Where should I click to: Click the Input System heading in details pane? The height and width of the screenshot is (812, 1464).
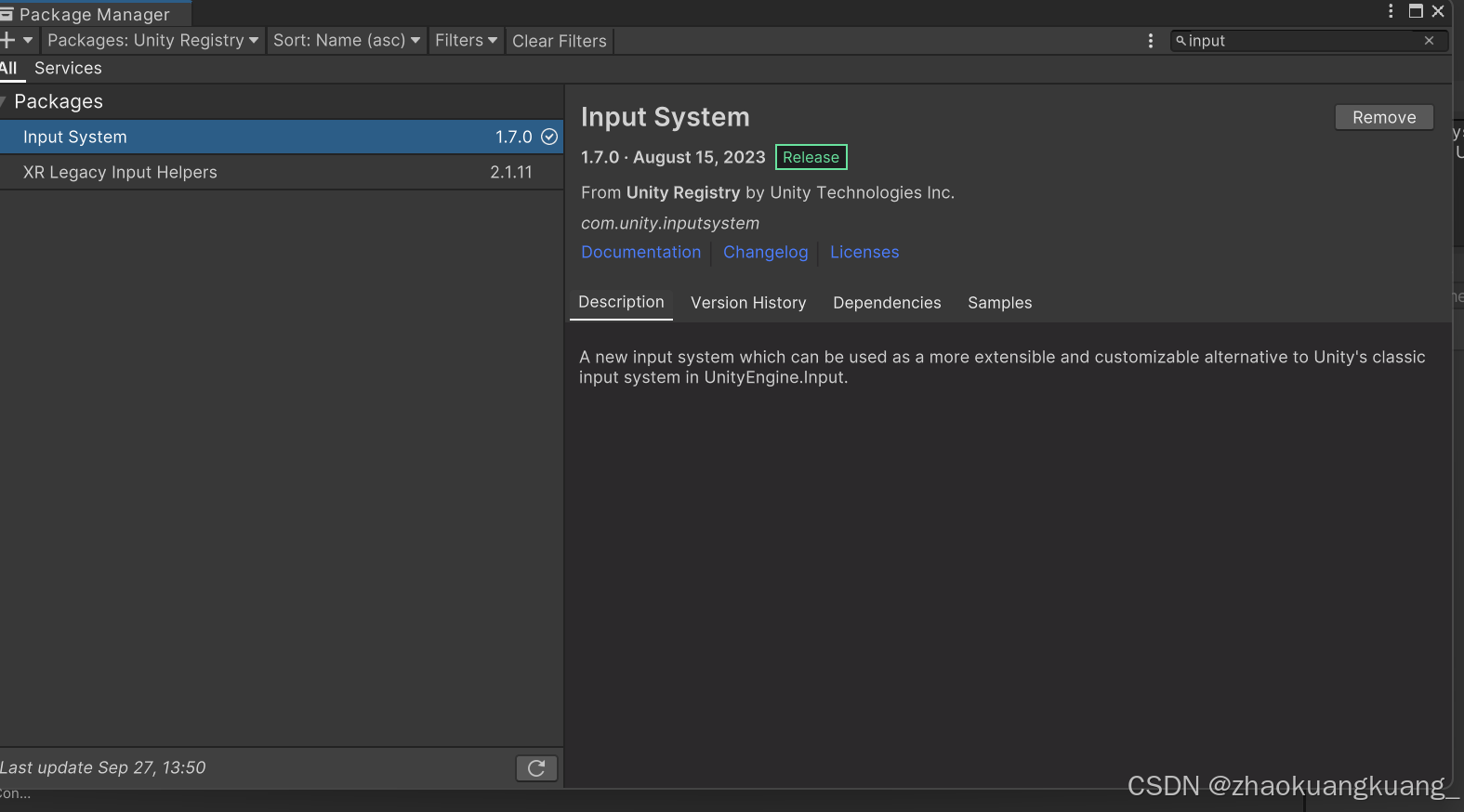coord(665,117)
